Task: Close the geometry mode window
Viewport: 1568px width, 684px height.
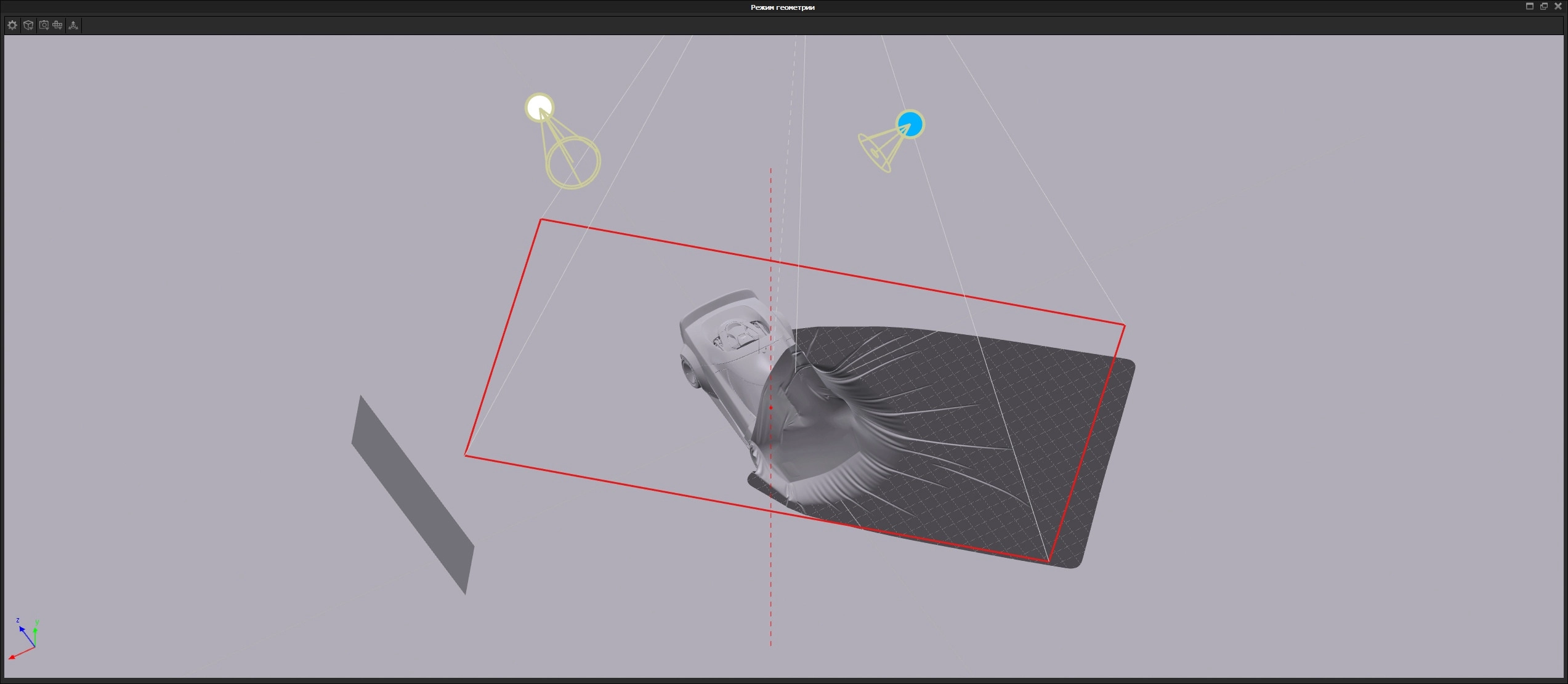Action: tap(1559, 6)
